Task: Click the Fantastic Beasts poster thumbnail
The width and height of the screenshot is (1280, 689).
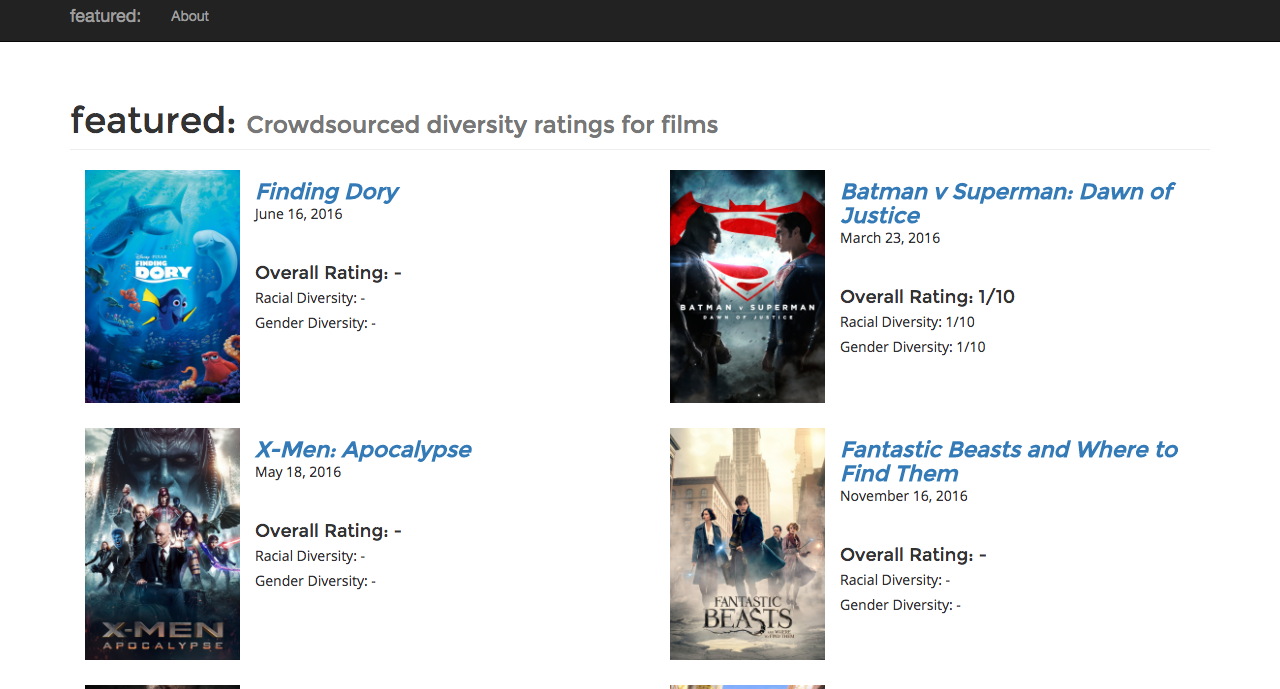Action: (x=747, y=544)
